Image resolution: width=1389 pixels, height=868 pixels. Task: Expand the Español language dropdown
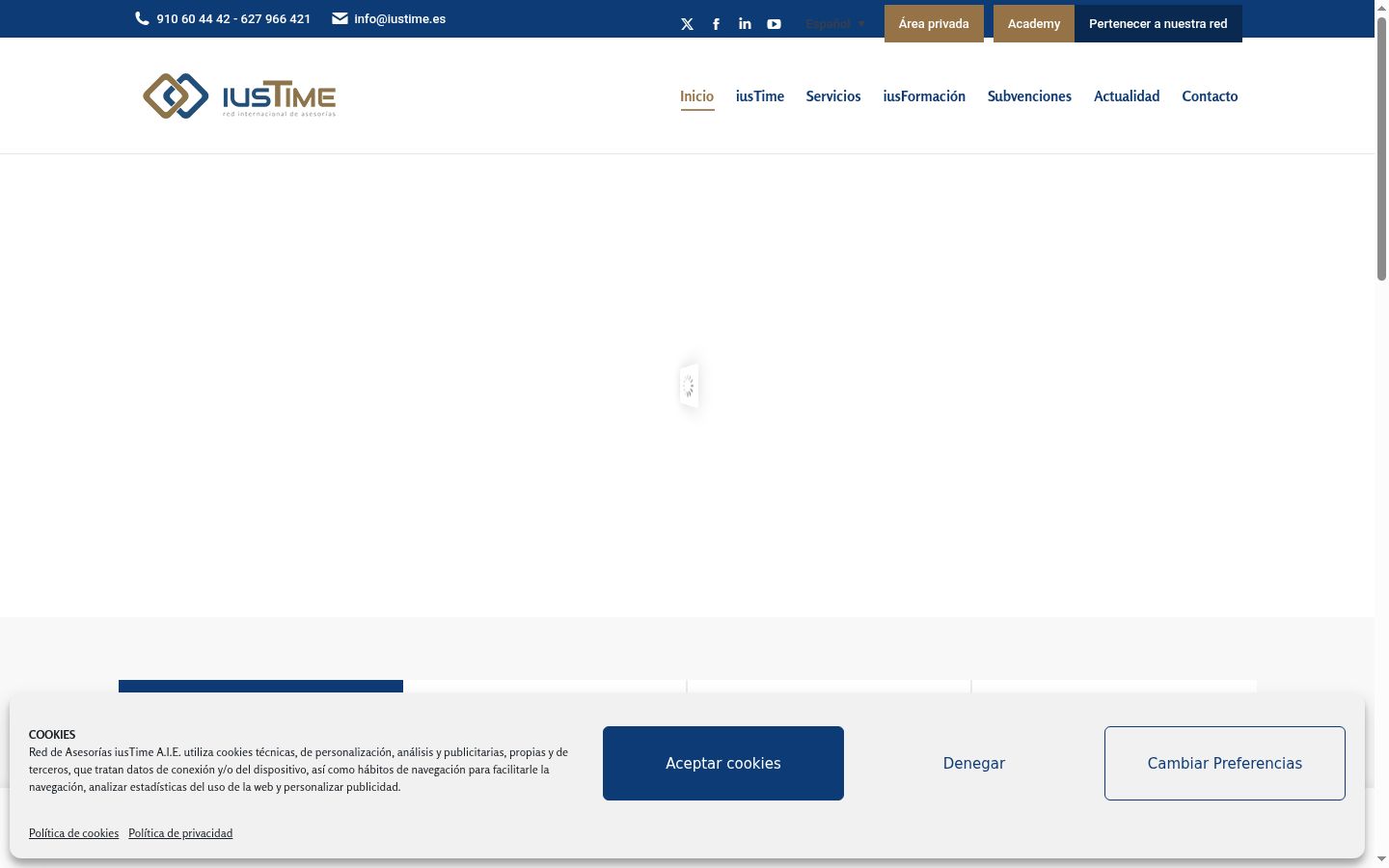(835, 24)
